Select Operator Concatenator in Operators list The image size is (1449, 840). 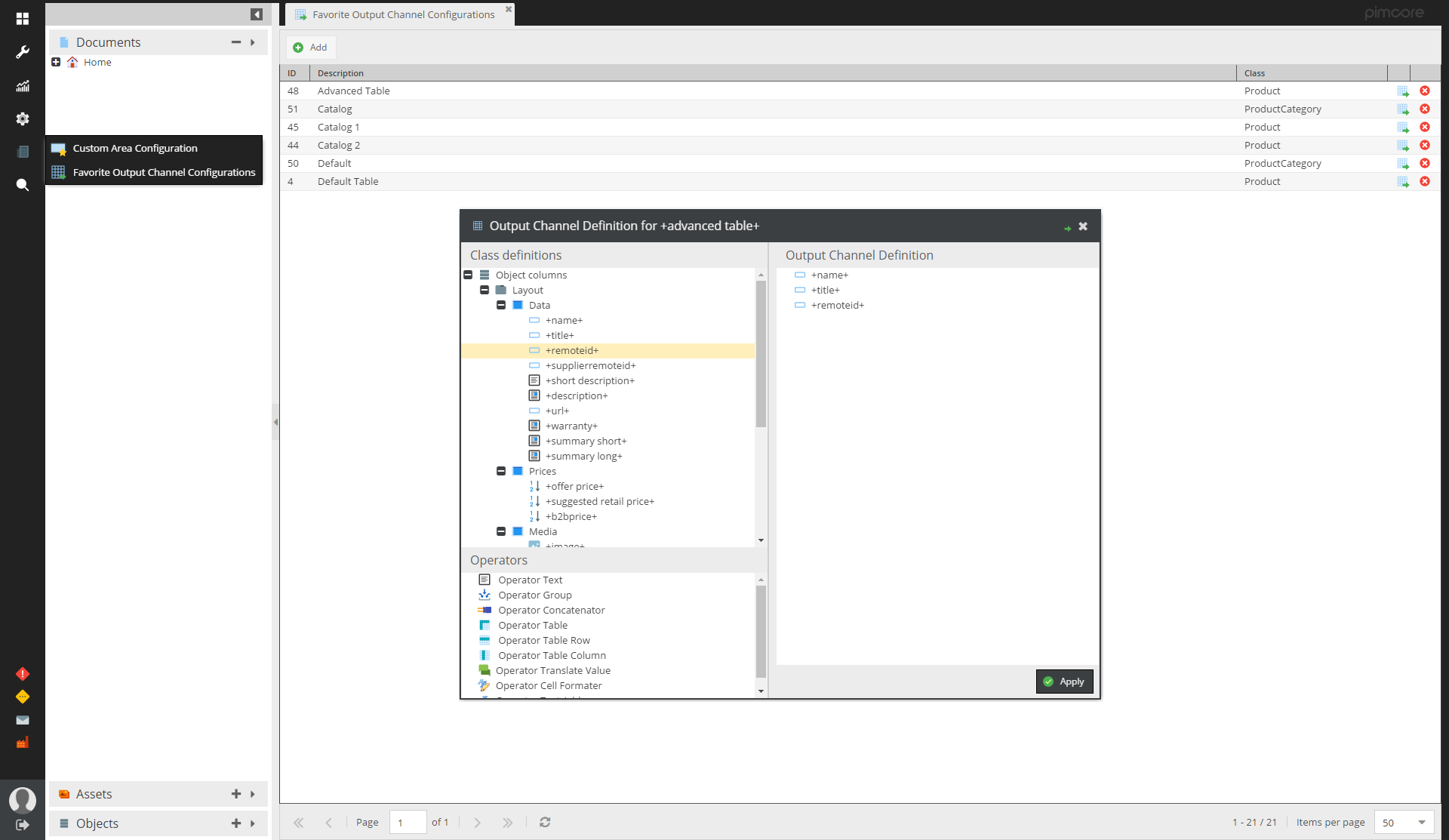point(551,610)
